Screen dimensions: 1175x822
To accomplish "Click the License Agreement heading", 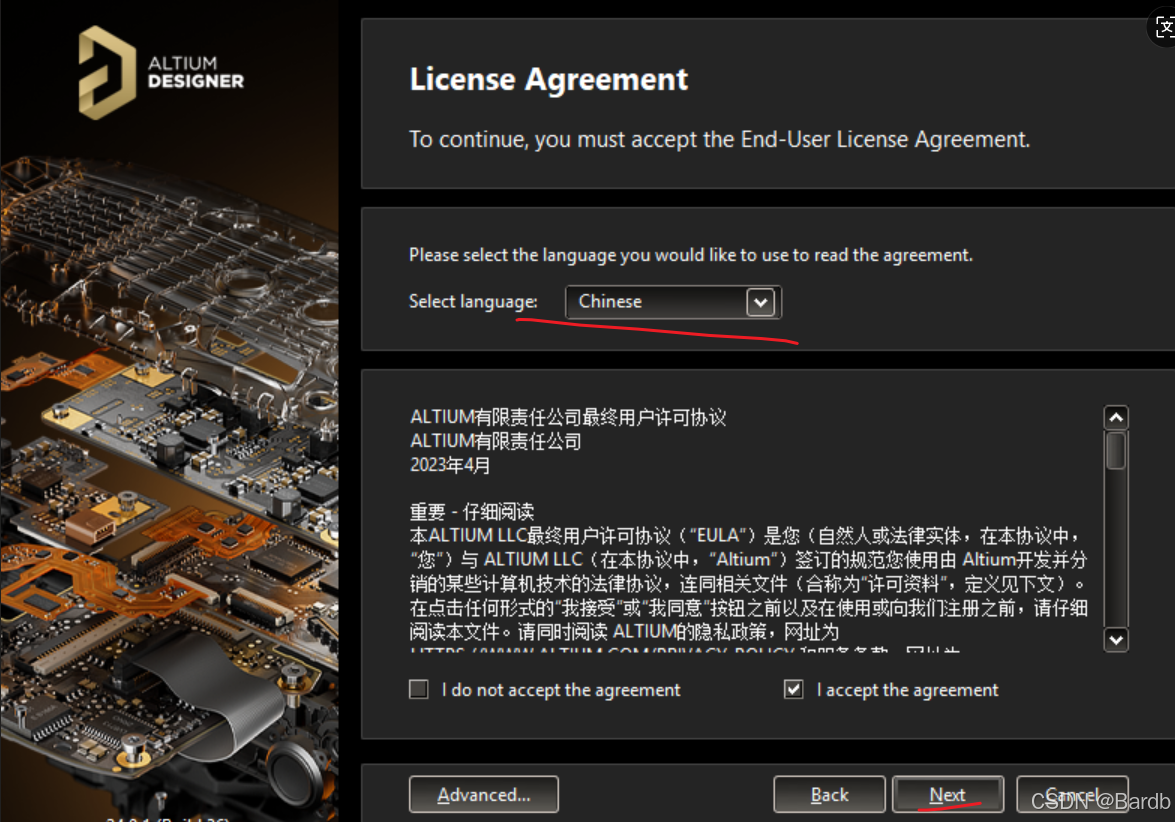I will [x=549, y=79].
